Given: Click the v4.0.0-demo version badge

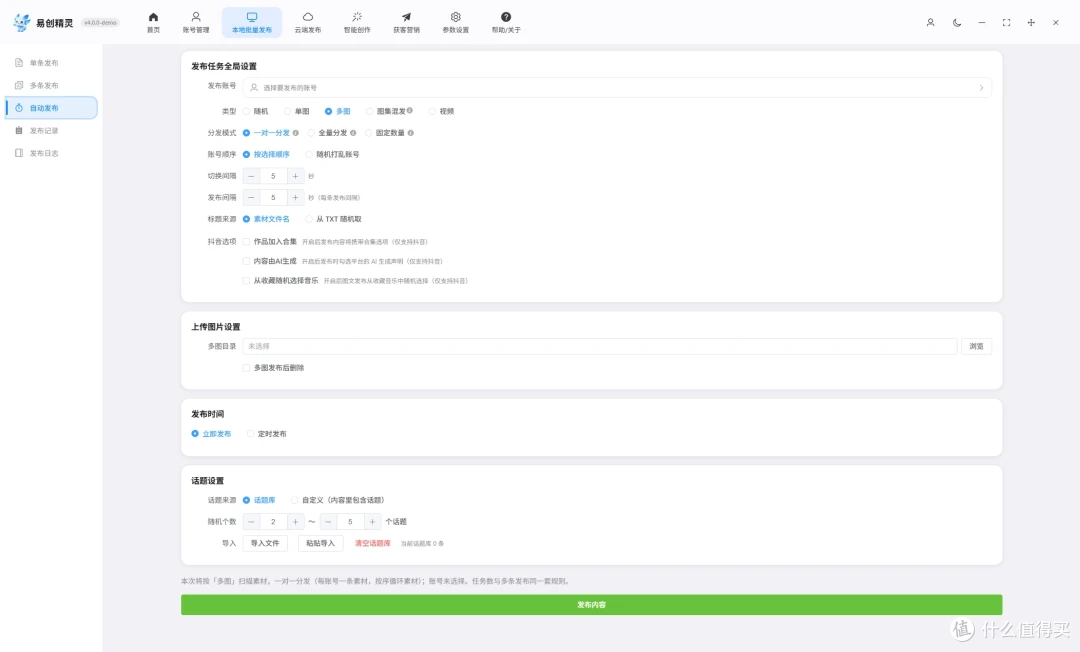Looking at the screenshot, I should click(101, 23).
